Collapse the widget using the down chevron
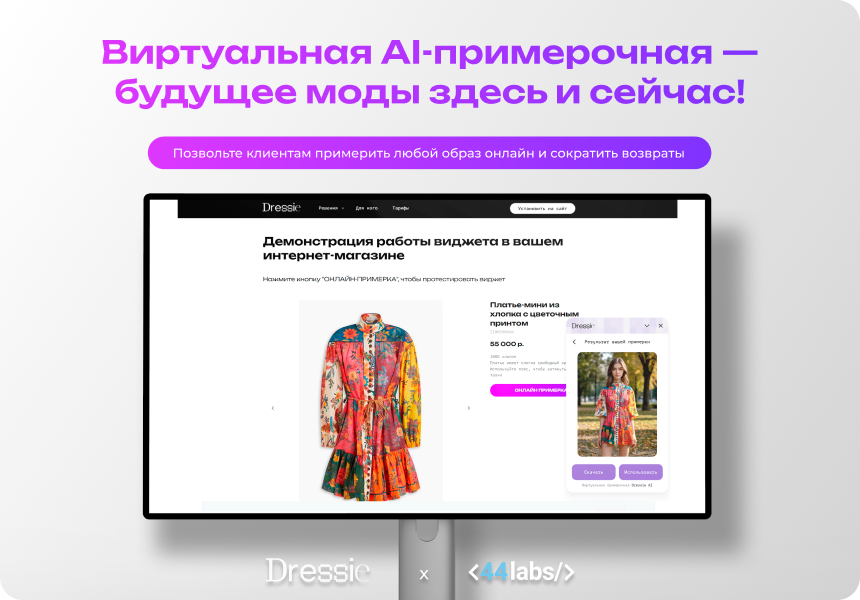Screen dimensions: 860x600 tap(646, 325)
